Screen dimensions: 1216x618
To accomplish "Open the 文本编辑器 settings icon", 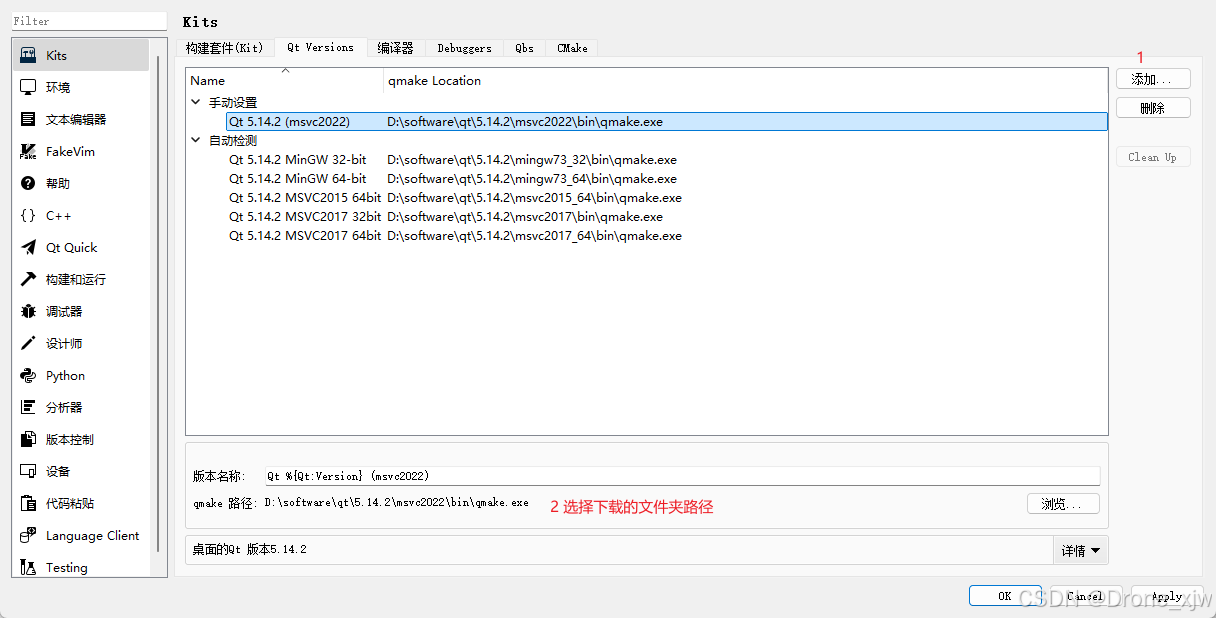I will [x=28, y=119].
